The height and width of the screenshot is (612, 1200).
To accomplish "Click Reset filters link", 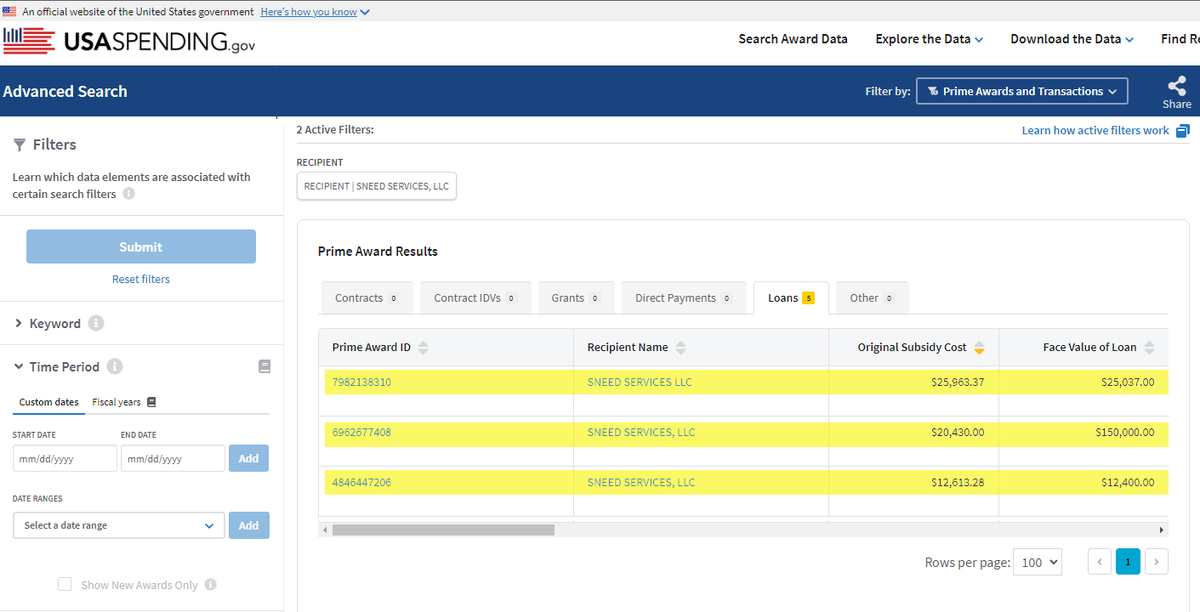I will (x=141, y=279).
